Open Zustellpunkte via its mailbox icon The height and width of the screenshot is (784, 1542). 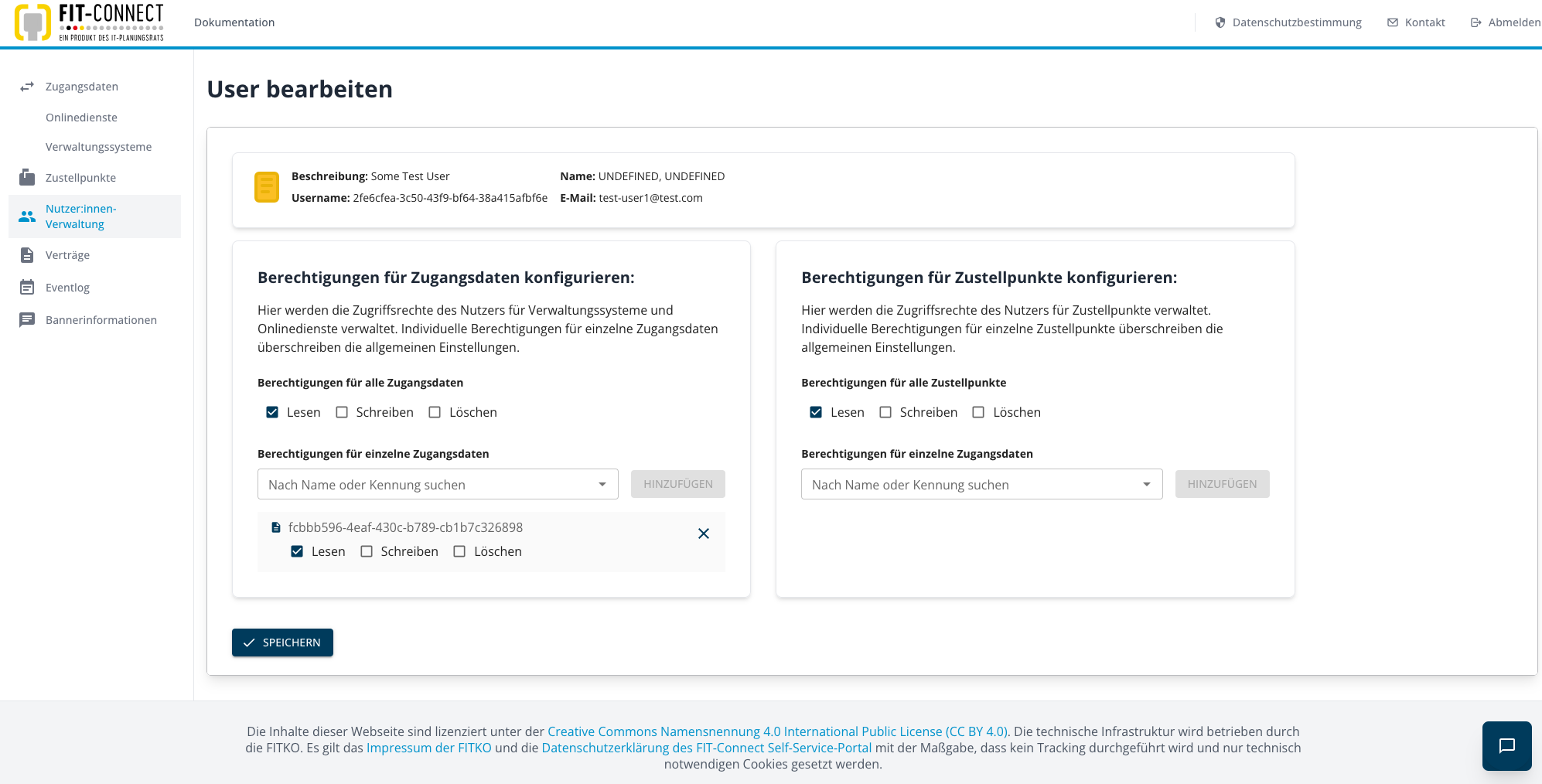[27, 177]
